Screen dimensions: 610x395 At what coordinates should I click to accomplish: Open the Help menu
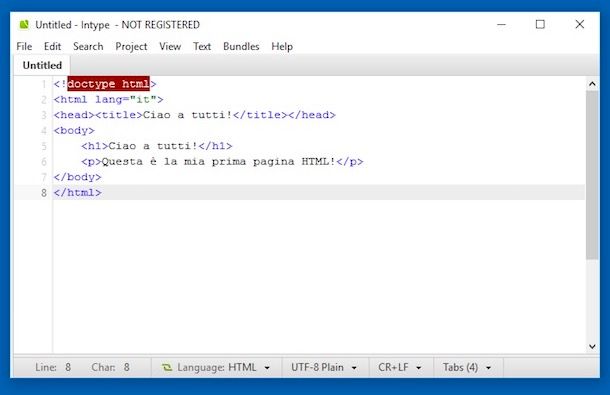(x=282, y=46)
